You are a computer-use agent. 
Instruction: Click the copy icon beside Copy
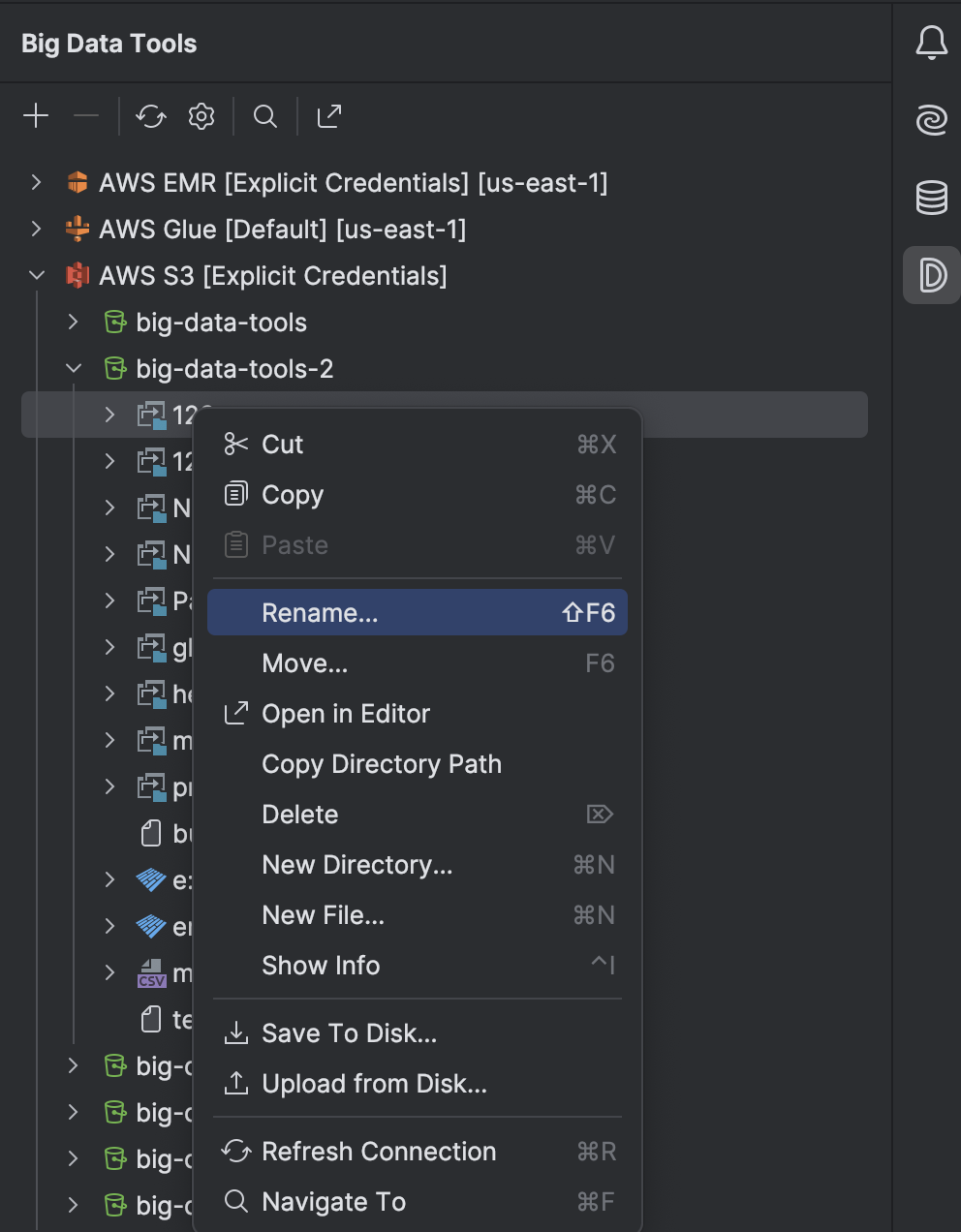pos(236,494)
